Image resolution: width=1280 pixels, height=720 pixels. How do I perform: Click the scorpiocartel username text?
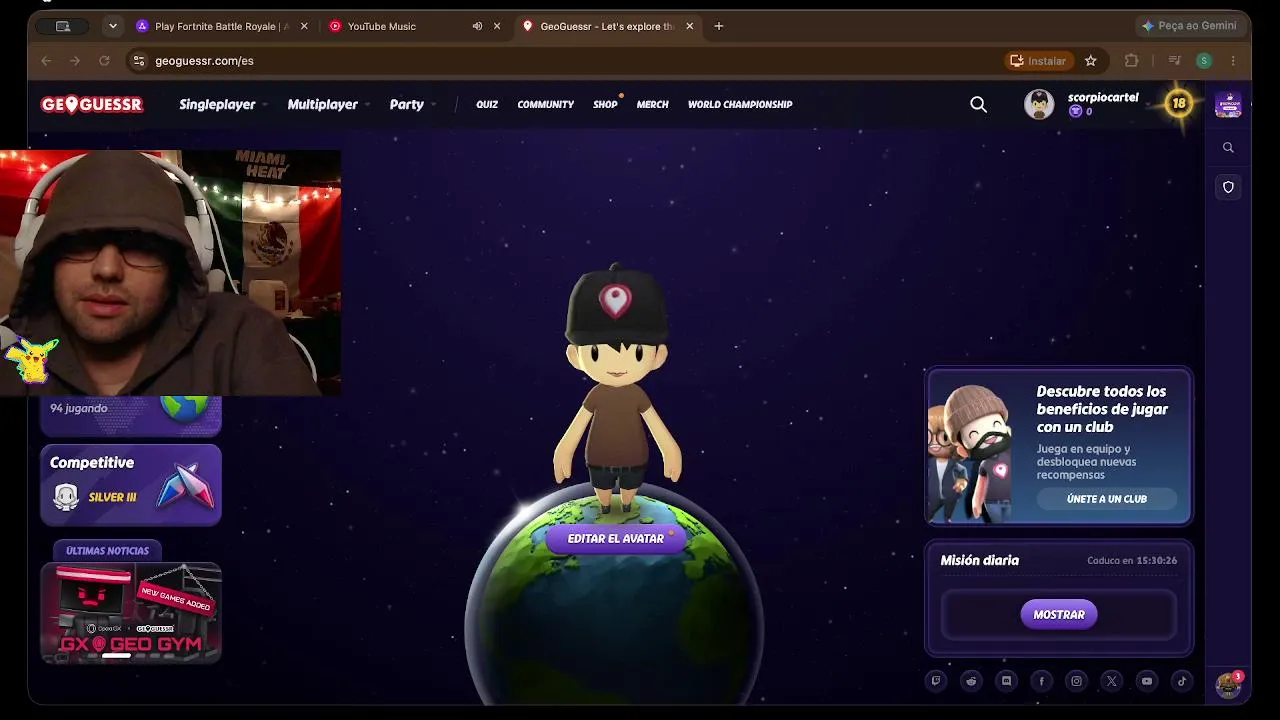coord(1103,97)
